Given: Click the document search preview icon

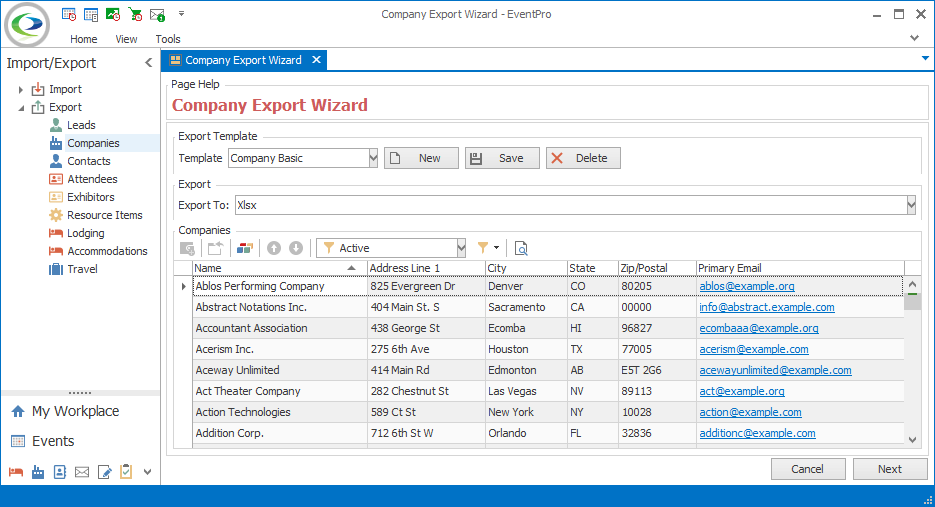Looking at the screenshot, I should [x=521, y=248].
